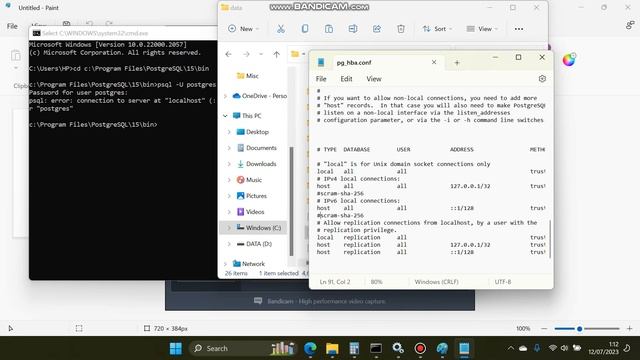Click the Command Prompt window title bar

click(123, 33)
